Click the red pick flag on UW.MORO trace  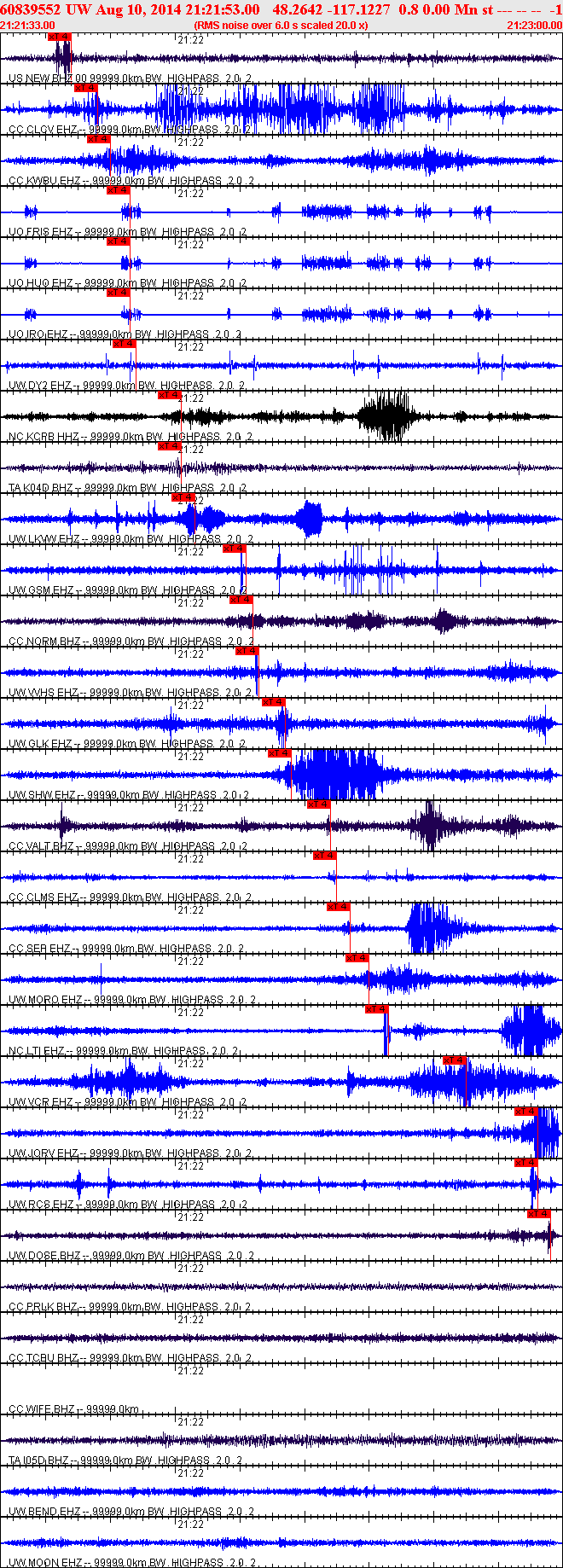(x=357, y=958)
